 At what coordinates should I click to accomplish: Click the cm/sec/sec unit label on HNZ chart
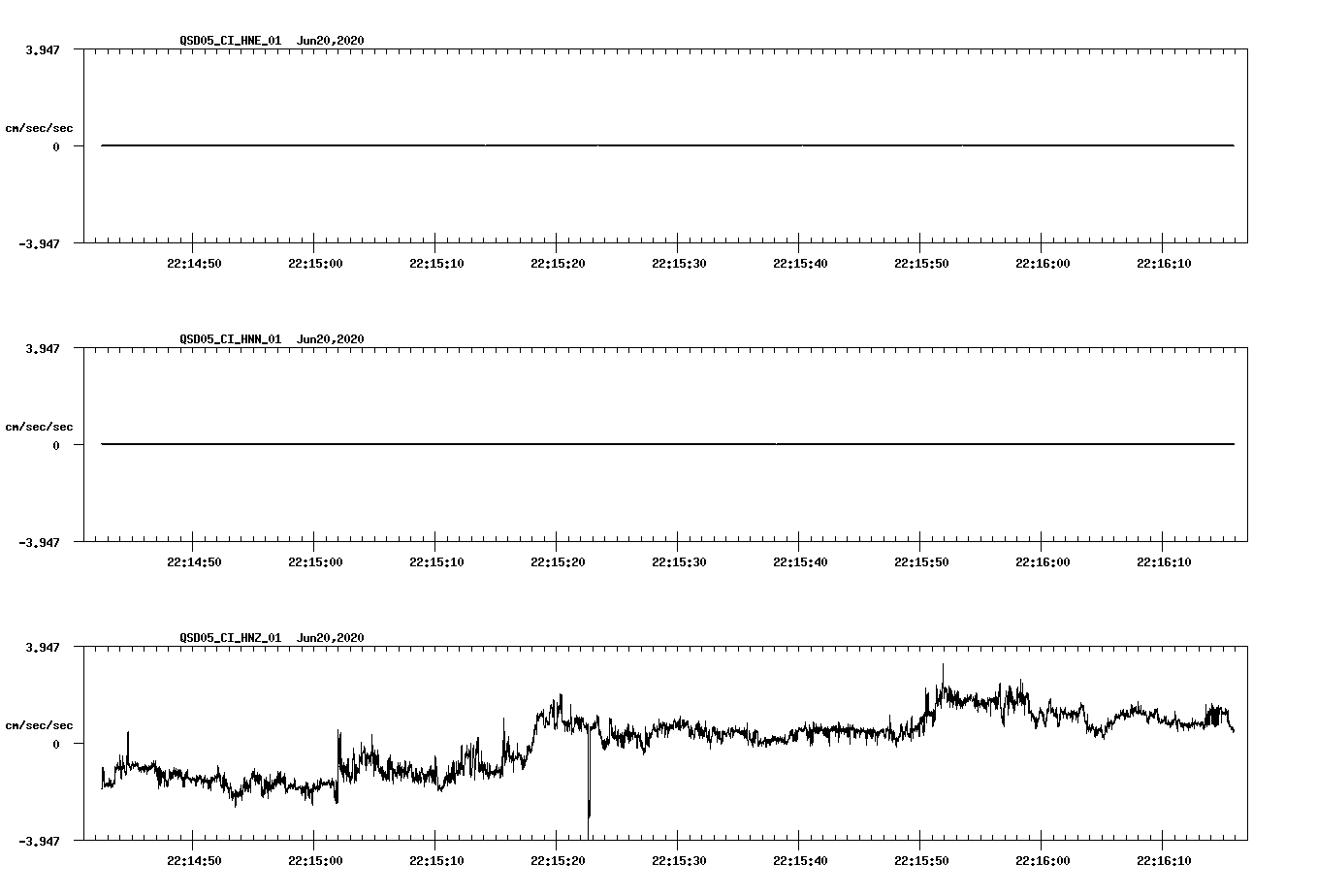pos(39,725)
